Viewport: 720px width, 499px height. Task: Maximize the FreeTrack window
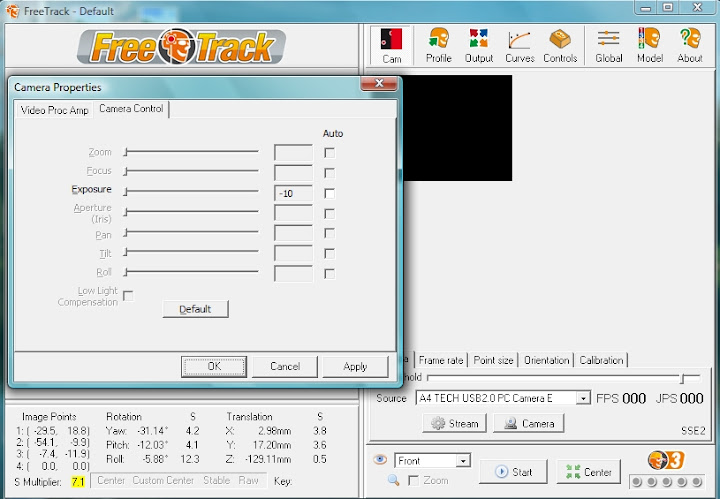(x=668, y=7)
